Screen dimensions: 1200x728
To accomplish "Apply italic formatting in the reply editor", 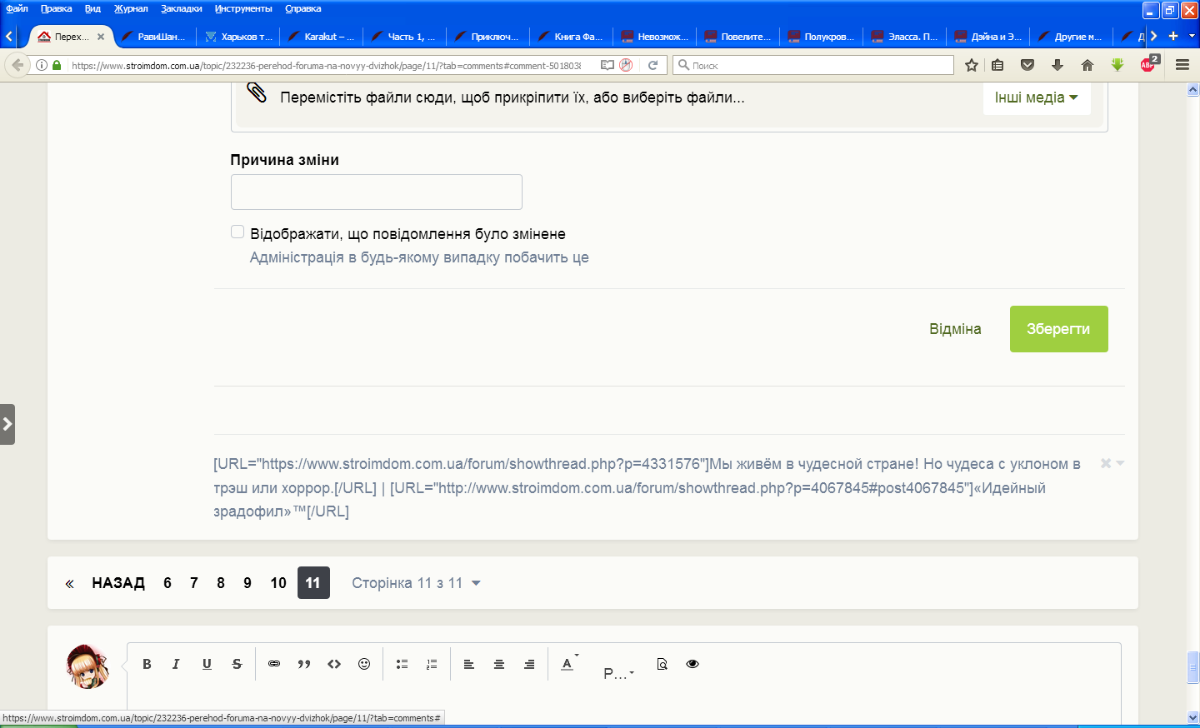I will coord(176,664).
